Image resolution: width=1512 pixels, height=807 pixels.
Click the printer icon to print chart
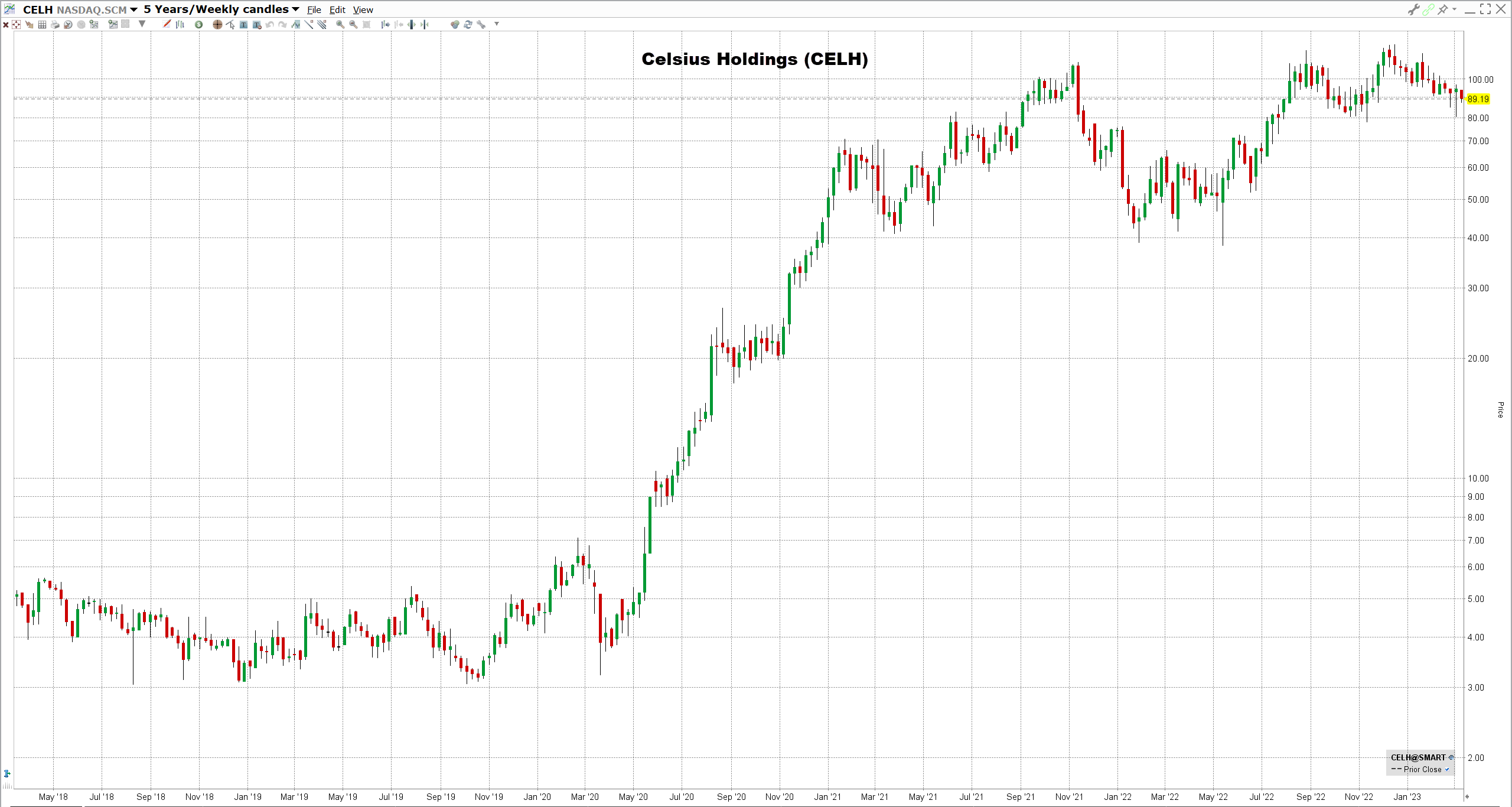pyautogui.click(x=55, y=25)
